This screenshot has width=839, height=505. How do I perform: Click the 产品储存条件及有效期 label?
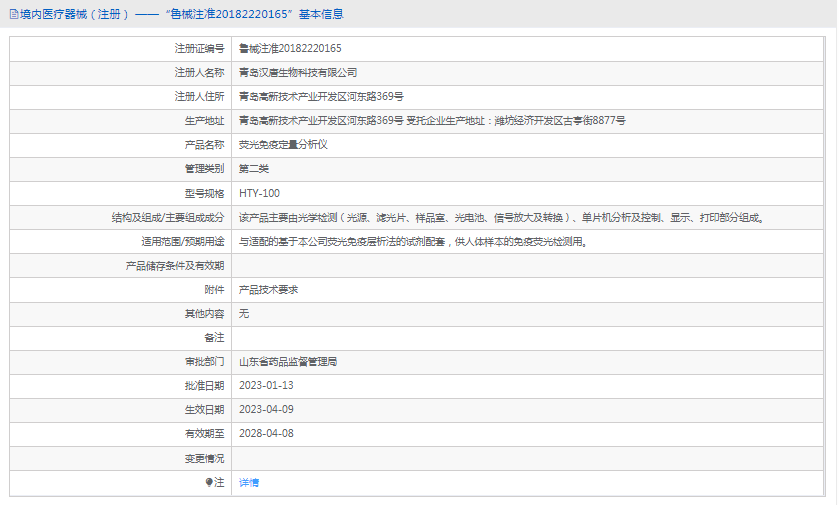coord(175,266)
